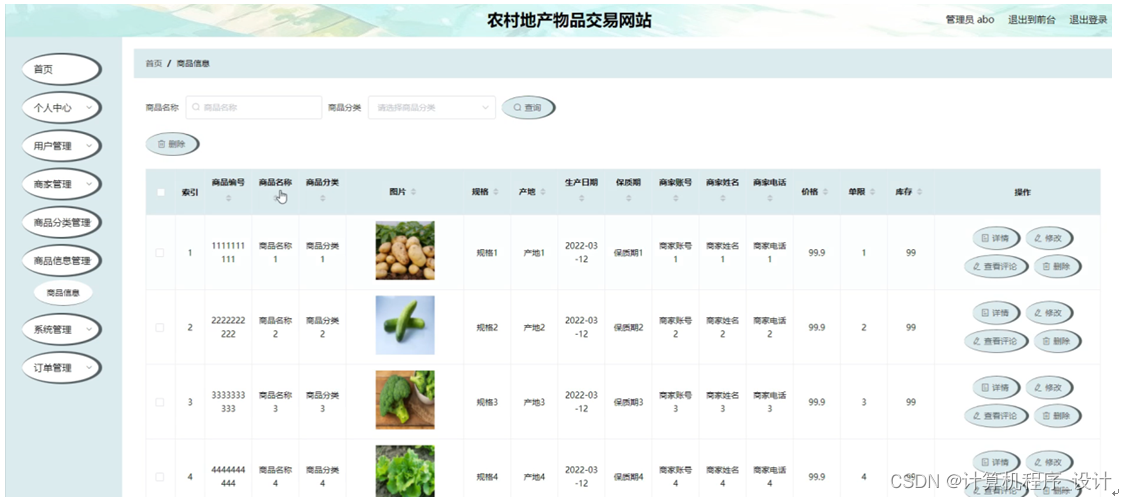Click 查看评论 for product row 2
The image size is (1127, 500).
995,341
